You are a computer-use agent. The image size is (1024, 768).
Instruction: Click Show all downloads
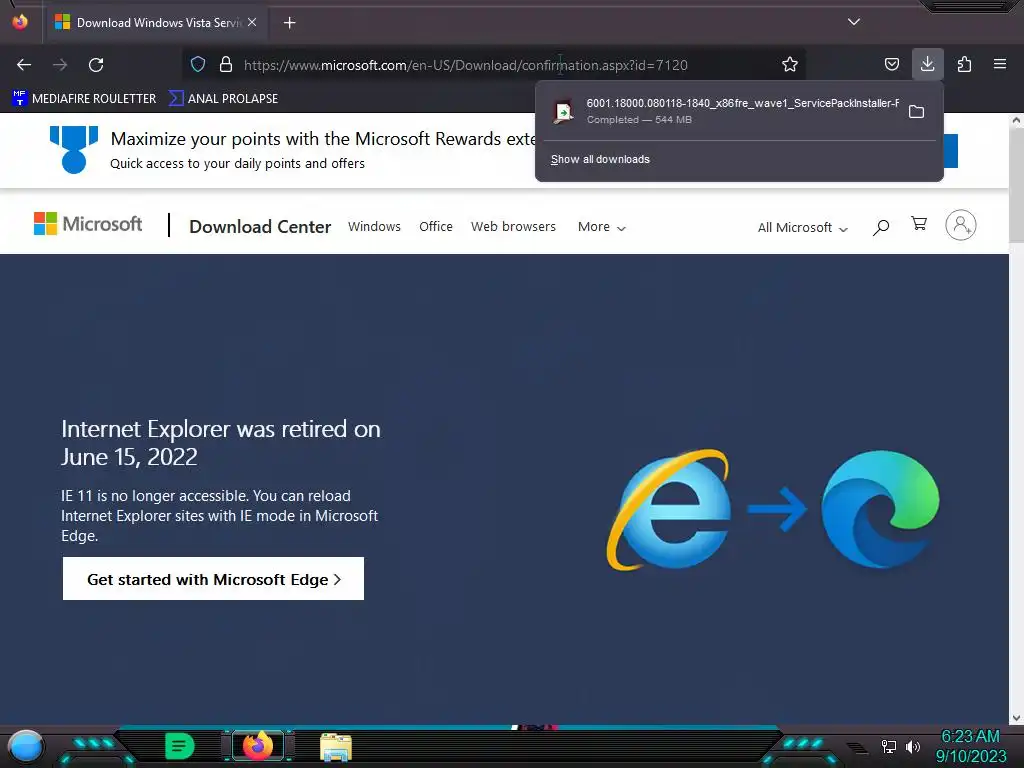pos(600,159)
